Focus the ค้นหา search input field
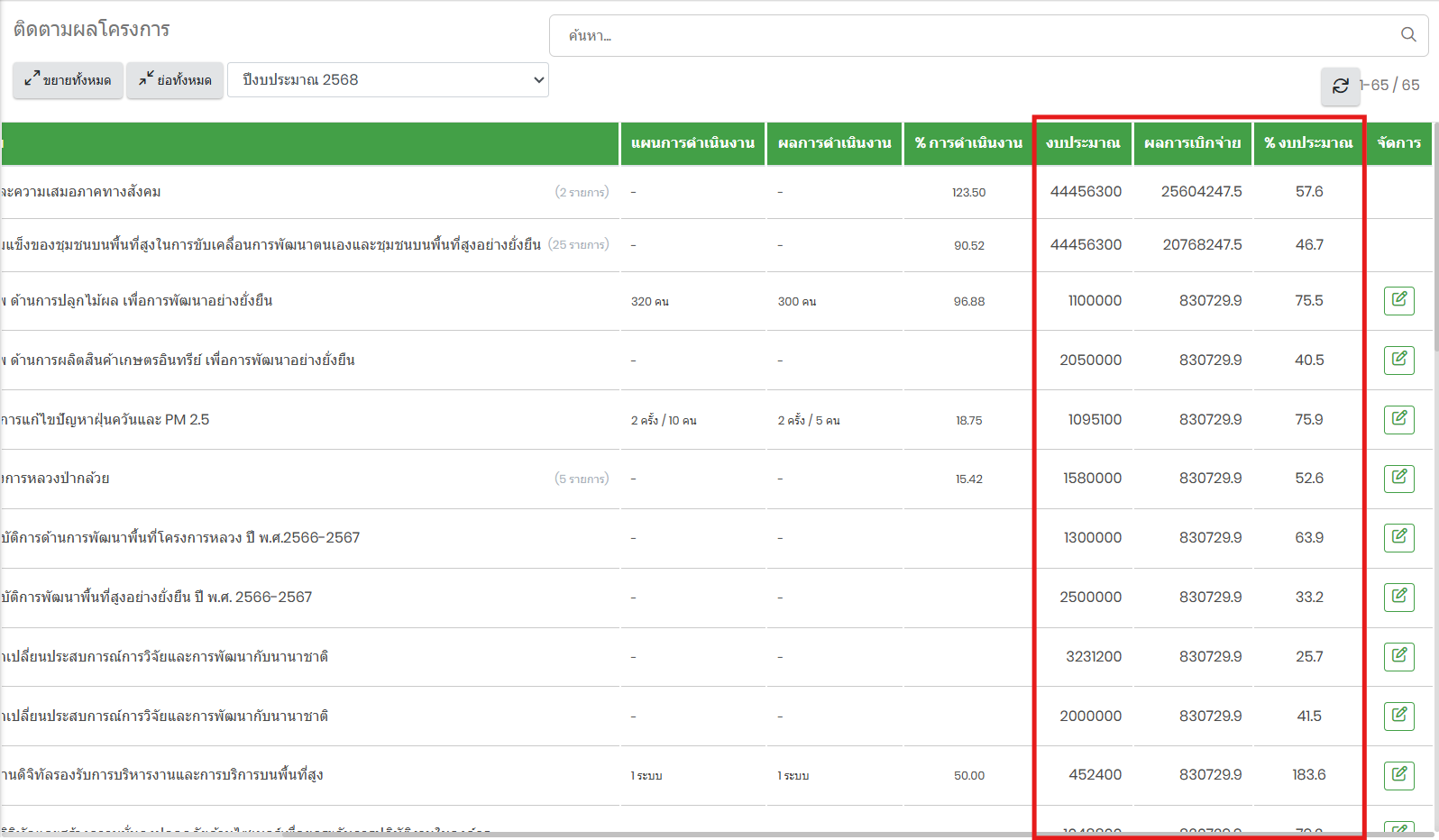 pos(974,36)
